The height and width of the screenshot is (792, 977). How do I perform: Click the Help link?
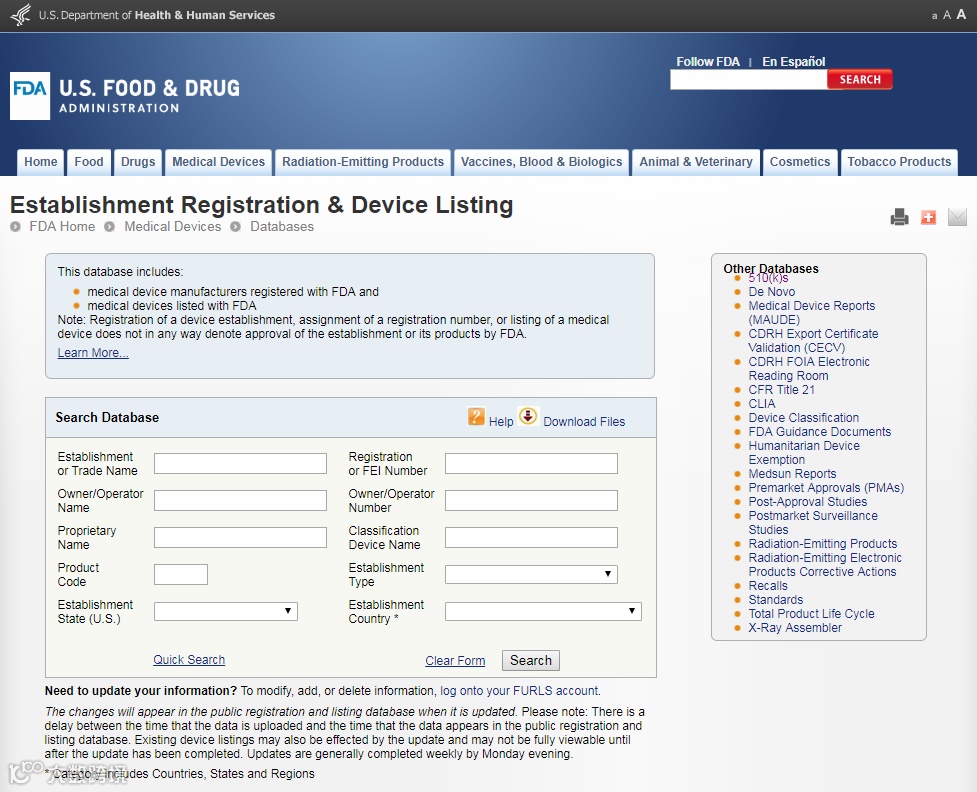pyautogui.click(x=501, y=422)
